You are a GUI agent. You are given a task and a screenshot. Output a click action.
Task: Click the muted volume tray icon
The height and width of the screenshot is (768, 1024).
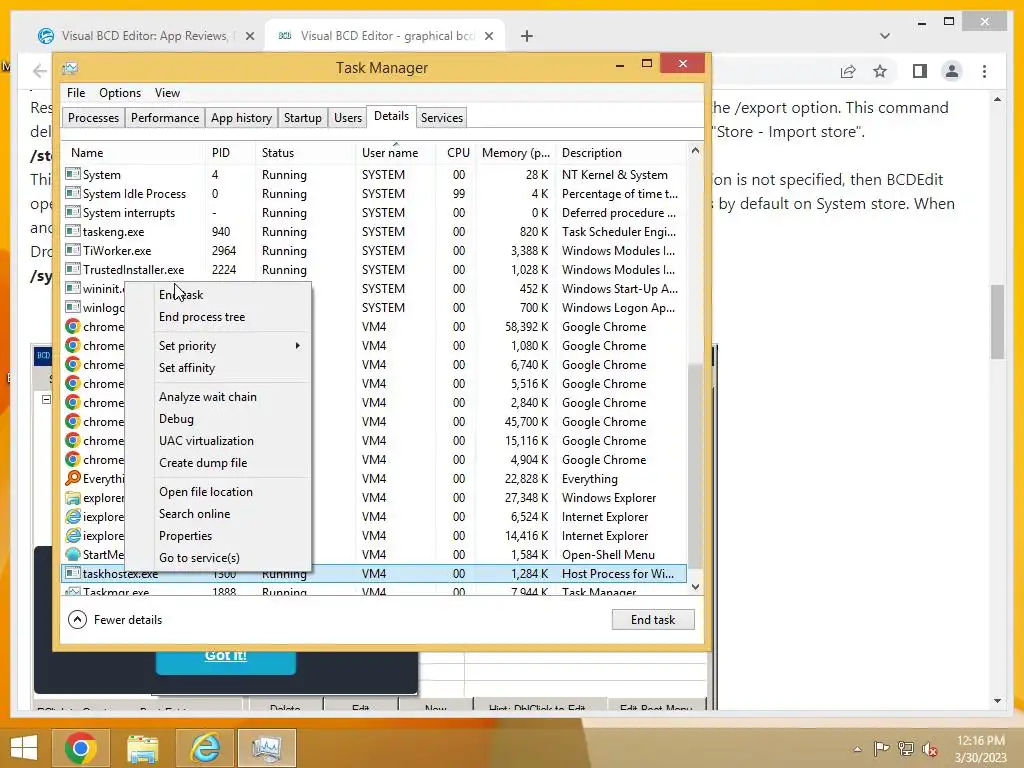pos(930,748)
